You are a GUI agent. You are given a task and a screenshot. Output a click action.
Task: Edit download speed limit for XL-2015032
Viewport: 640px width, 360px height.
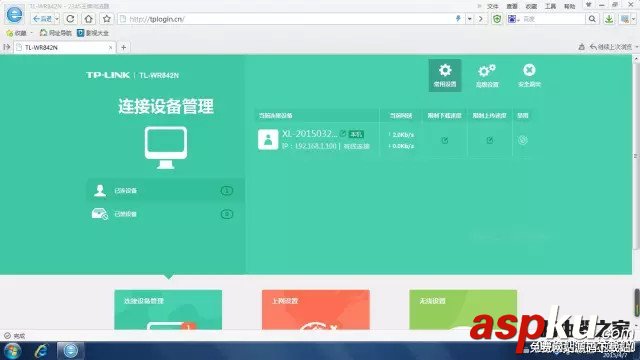coord(445,140)
